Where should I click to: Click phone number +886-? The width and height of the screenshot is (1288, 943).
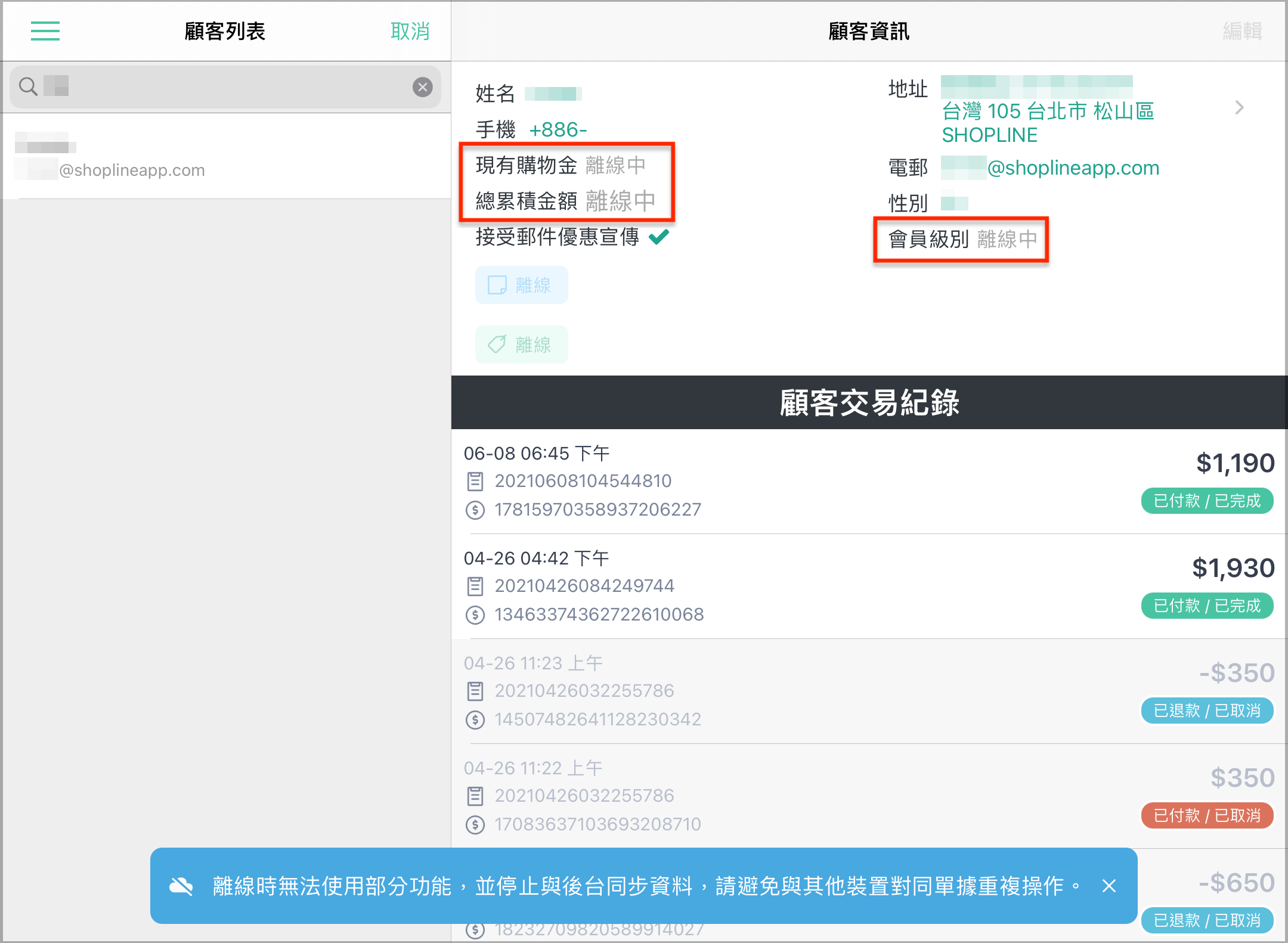click(558, 129)
